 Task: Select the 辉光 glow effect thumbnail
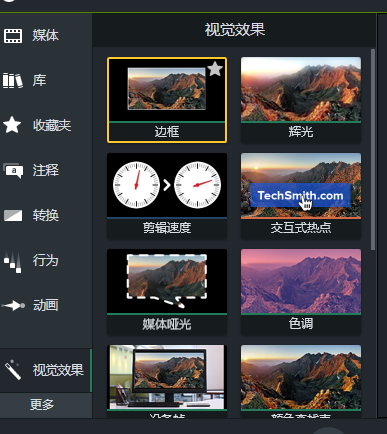coord(301,89)
